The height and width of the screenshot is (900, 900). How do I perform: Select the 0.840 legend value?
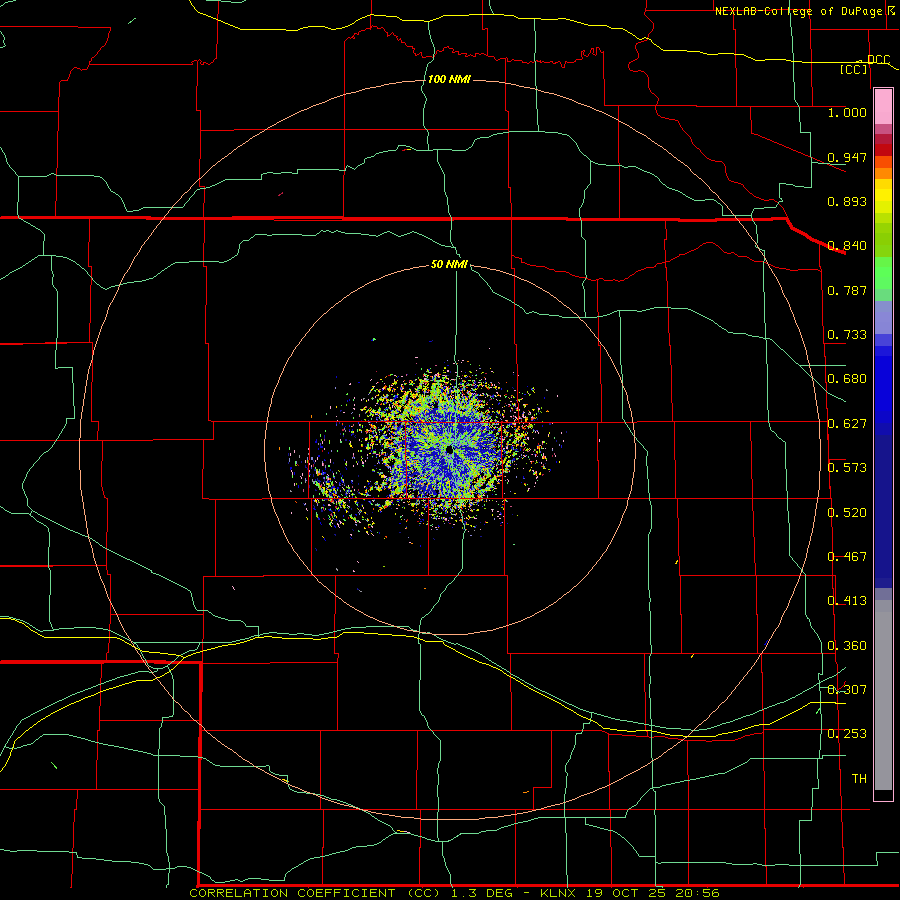[x=847, y=246]
